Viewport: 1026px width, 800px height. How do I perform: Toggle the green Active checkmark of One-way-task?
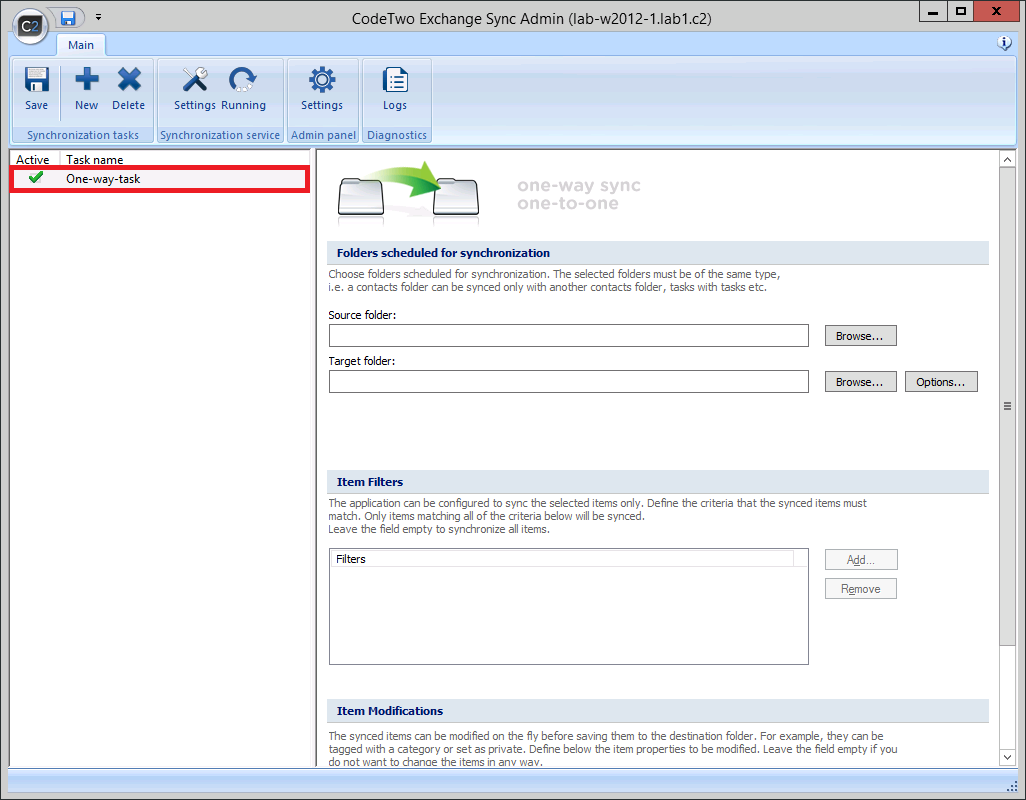(36, 177)
